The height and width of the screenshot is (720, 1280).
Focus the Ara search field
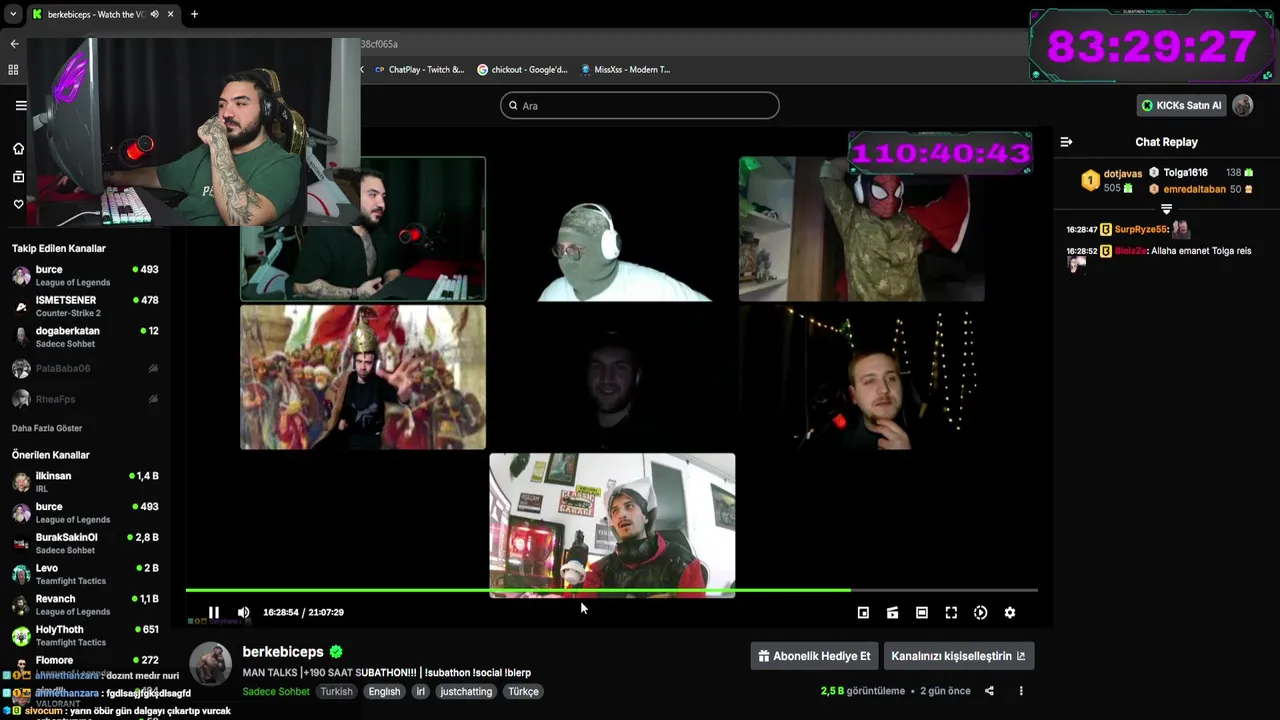click(x=640, y=105)
